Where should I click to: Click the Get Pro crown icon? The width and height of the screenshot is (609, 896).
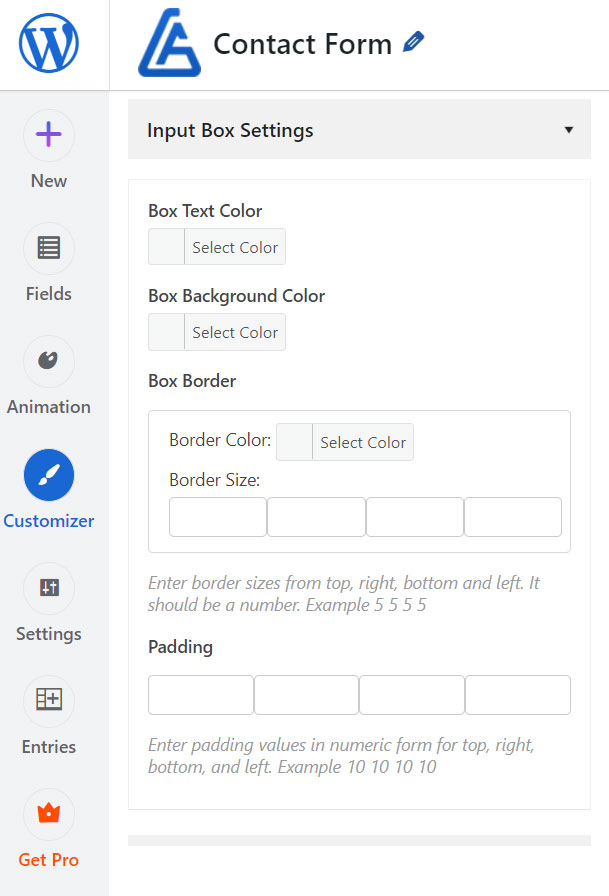(49, 814)
